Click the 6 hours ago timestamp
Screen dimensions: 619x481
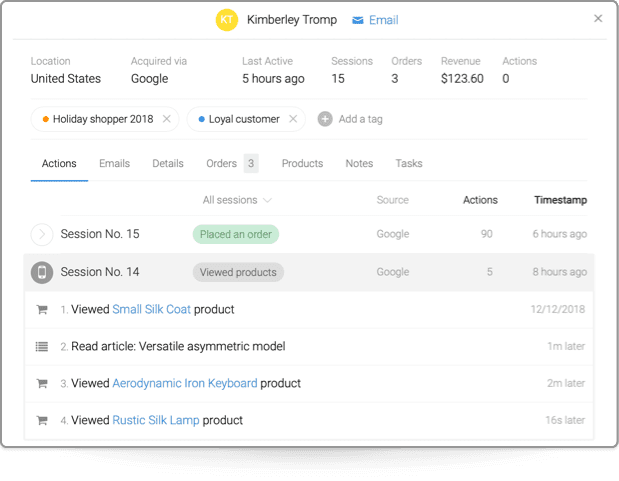coord(560,234)
